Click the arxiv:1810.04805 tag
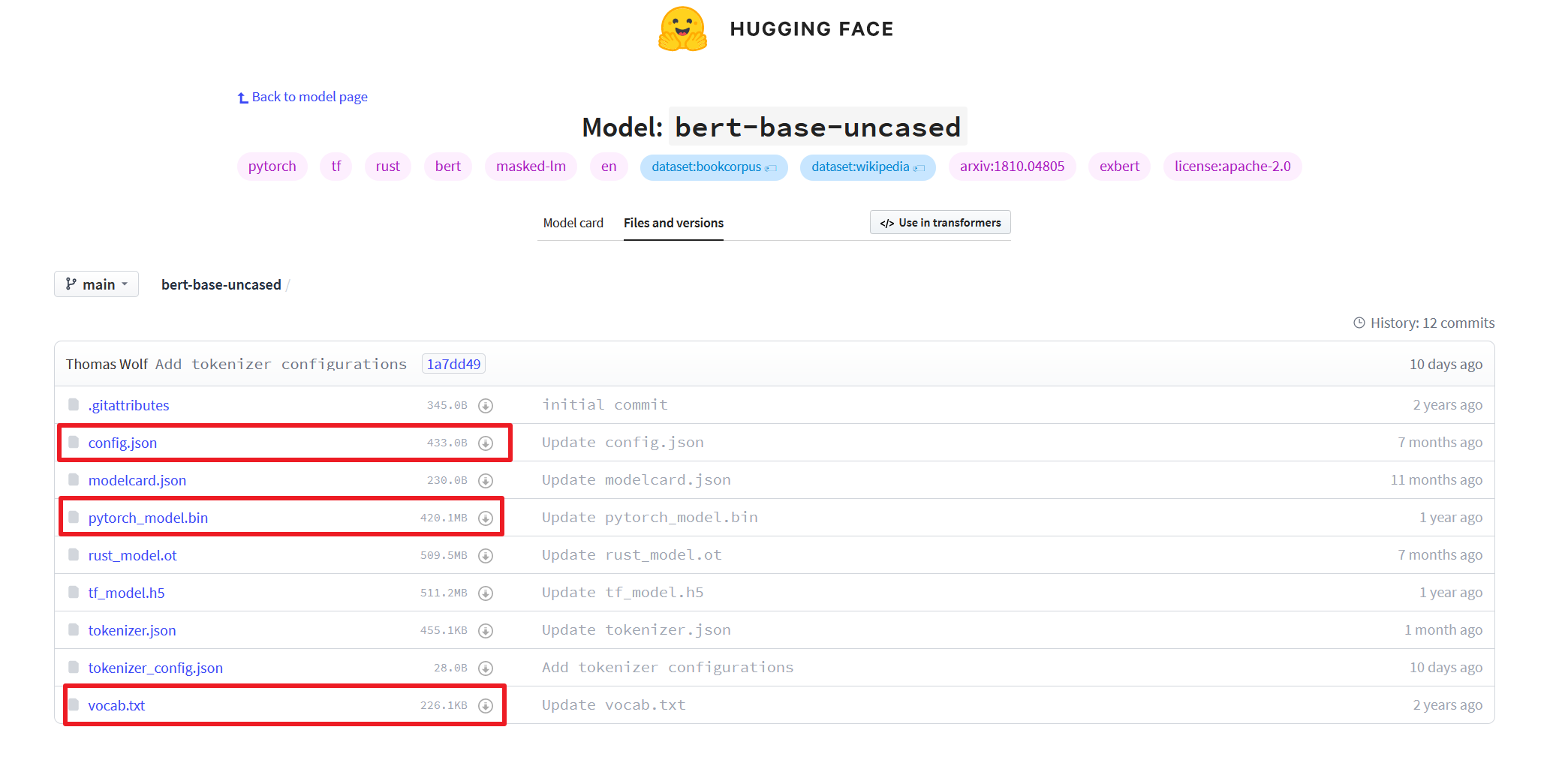 tap(1012, 167)
